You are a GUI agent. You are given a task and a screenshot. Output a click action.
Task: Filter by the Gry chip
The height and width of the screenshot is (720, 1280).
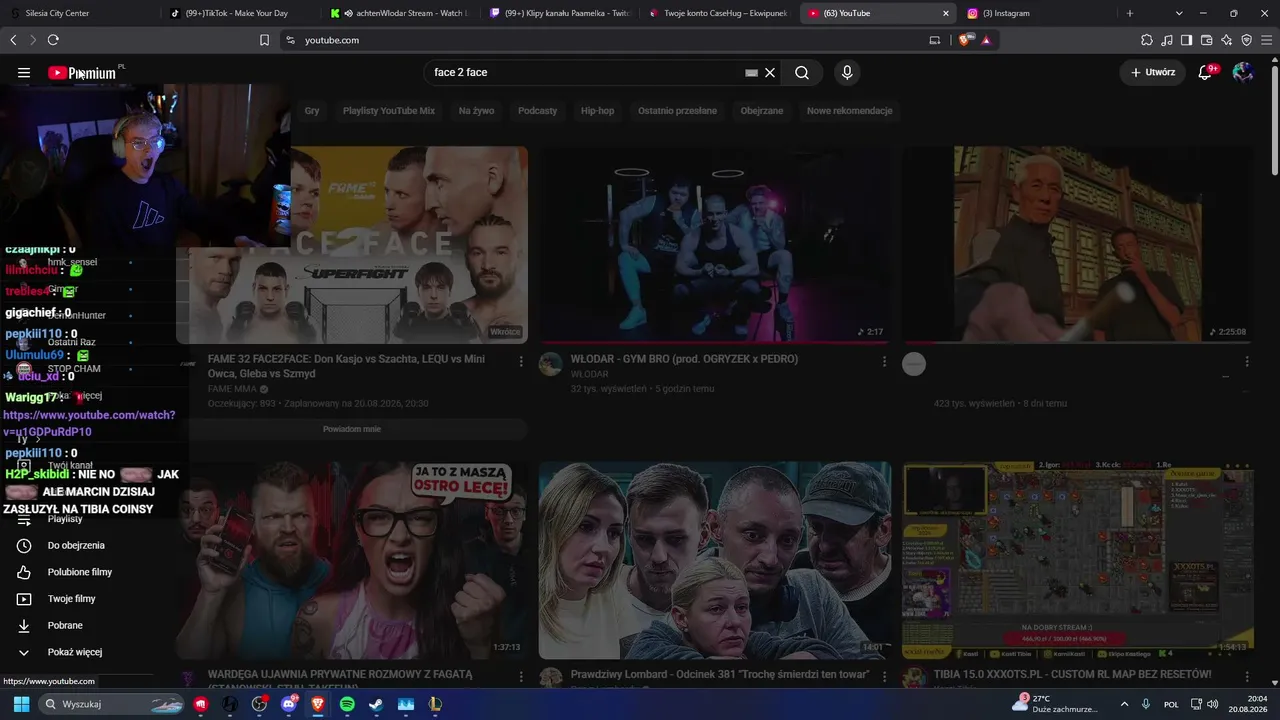312,111
